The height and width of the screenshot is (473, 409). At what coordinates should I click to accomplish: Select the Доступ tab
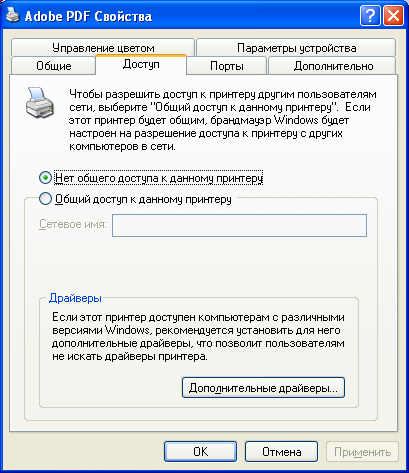tap(141, 64)
